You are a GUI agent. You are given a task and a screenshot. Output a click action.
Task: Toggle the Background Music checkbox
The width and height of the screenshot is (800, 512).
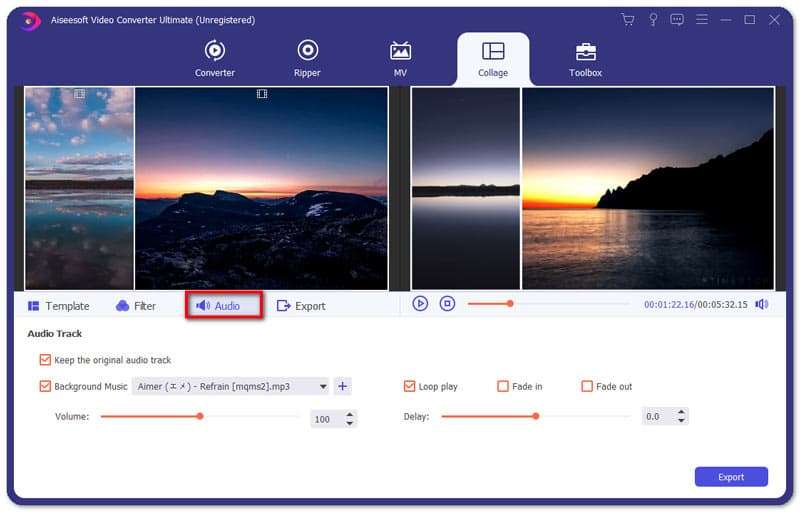pyautogui.click(x=45, y=386)
